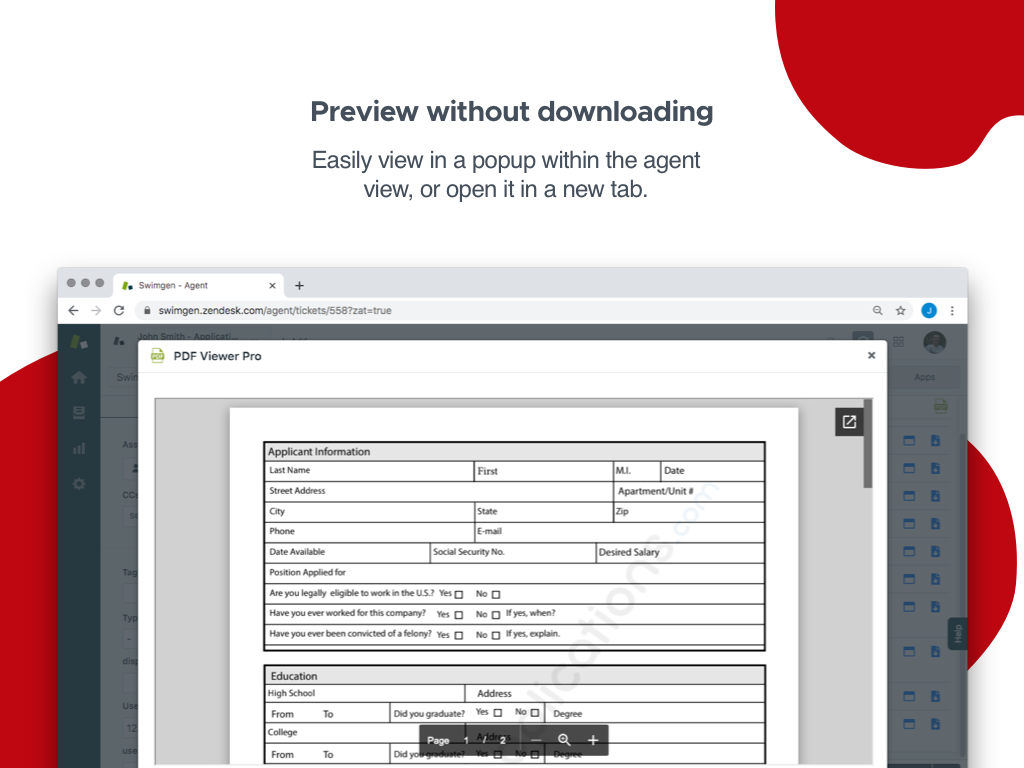Open the Help tab on the right edge

[x=956, y=631]
